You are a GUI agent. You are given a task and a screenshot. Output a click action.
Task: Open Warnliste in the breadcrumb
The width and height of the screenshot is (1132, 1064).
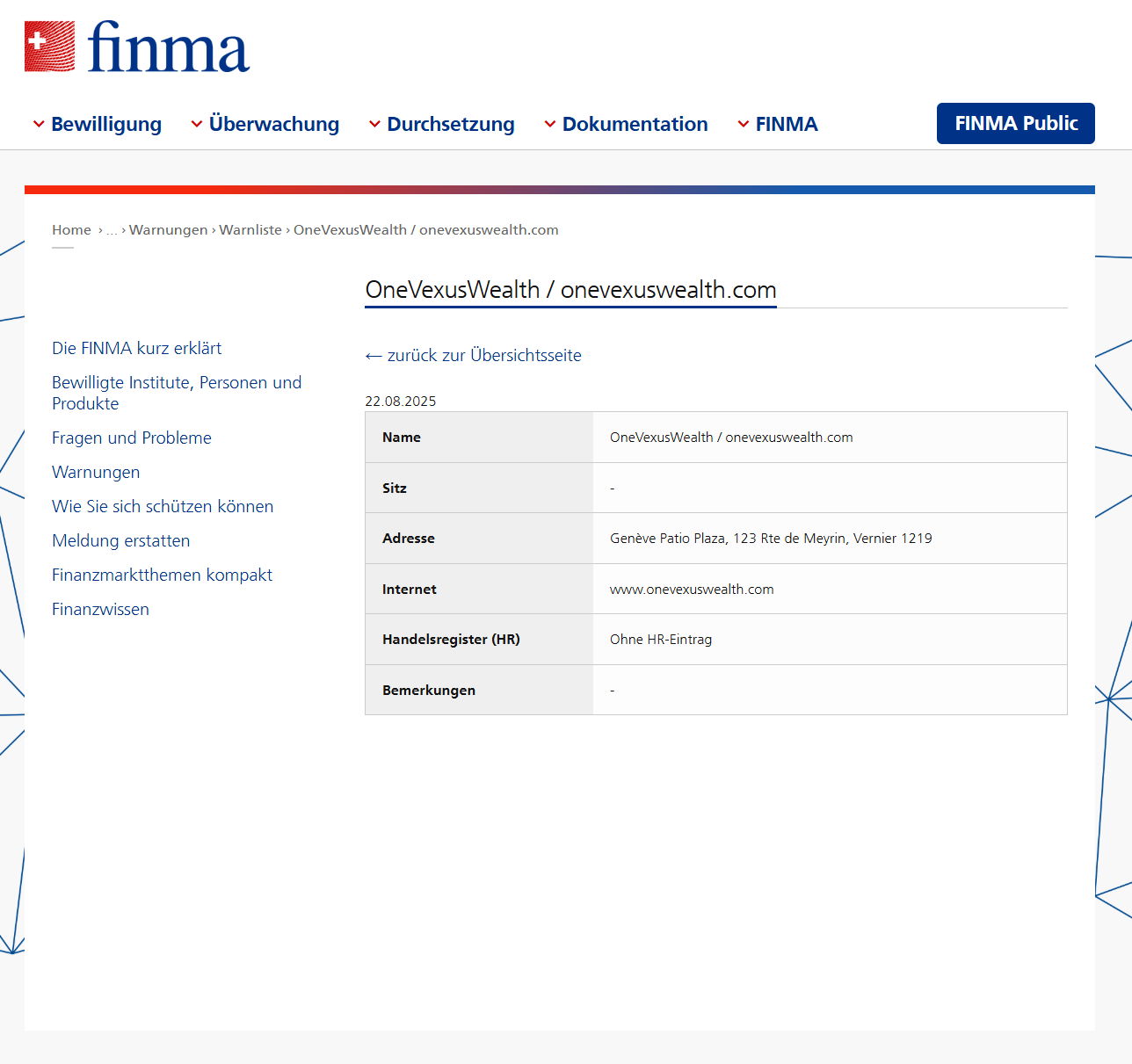[x=250, y=229]
